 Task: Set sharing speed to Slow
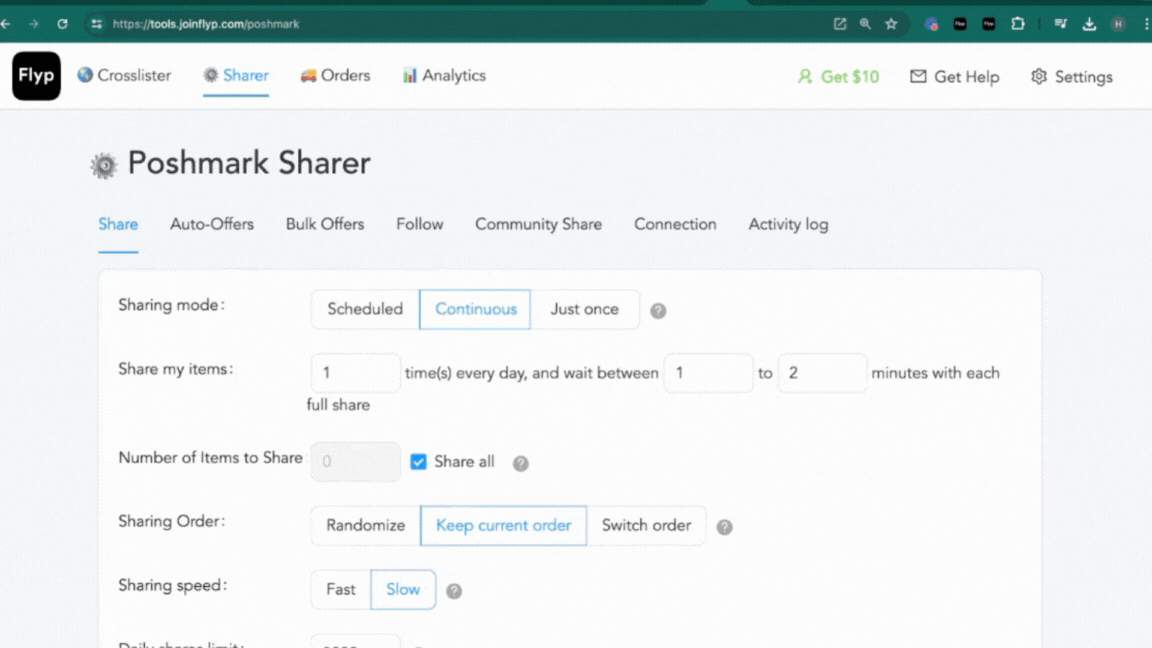coord(403,590)
